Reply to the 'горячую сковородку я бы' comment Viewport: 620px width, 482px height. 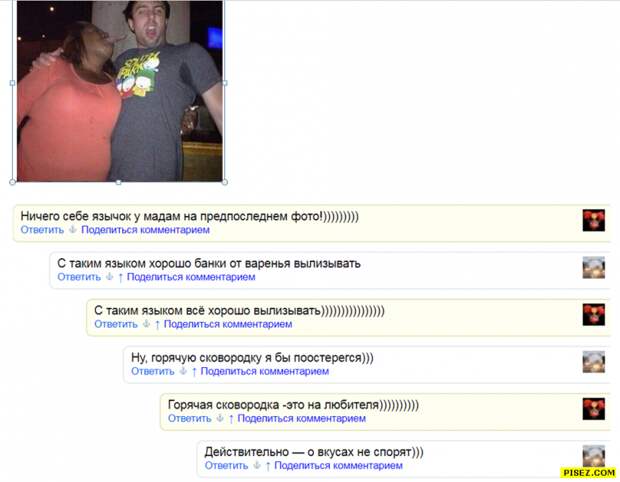tap(153, 371)
